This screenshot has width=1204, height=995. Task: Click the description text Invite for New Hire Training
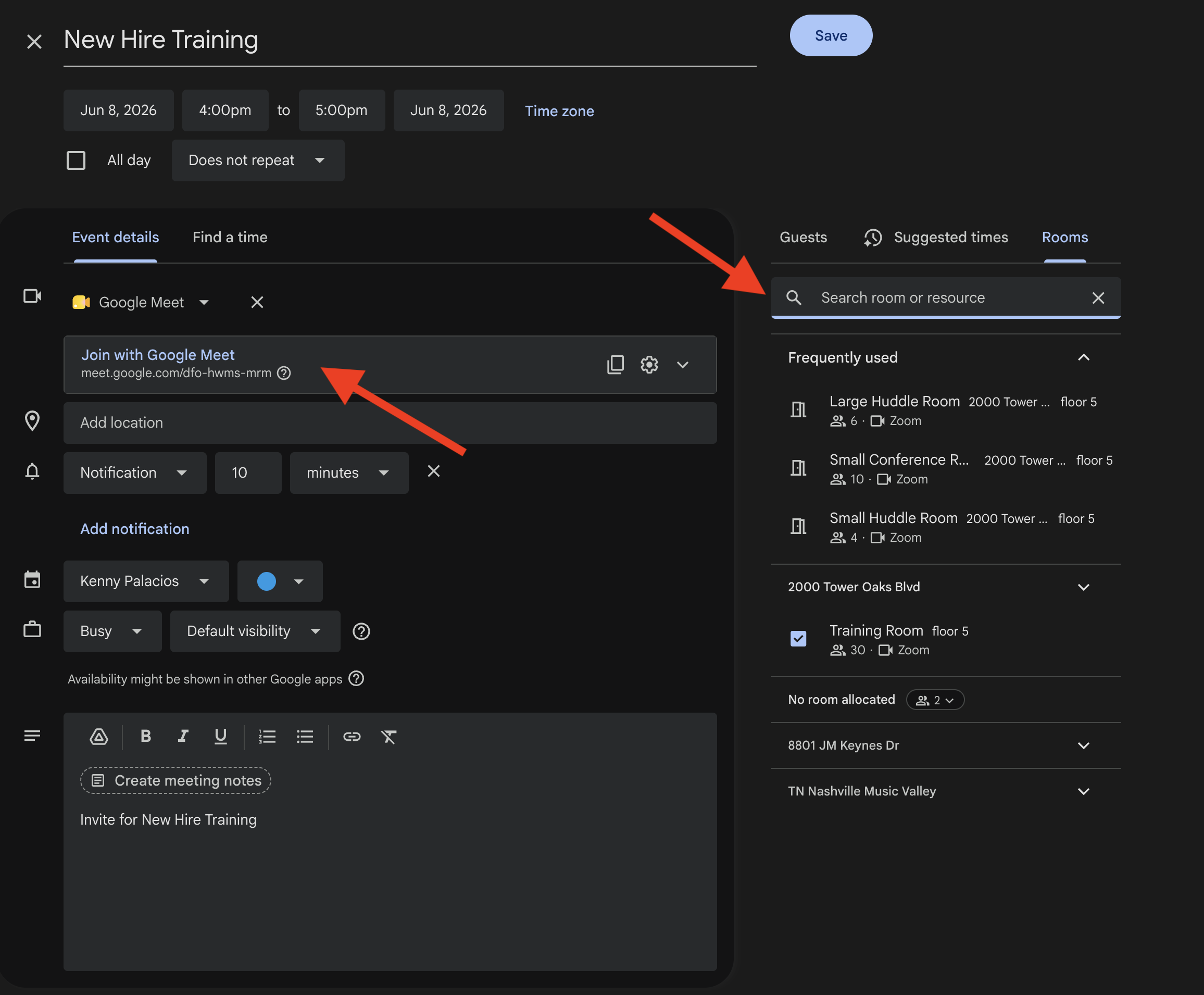pyautogui.click(x=169, y=819)
